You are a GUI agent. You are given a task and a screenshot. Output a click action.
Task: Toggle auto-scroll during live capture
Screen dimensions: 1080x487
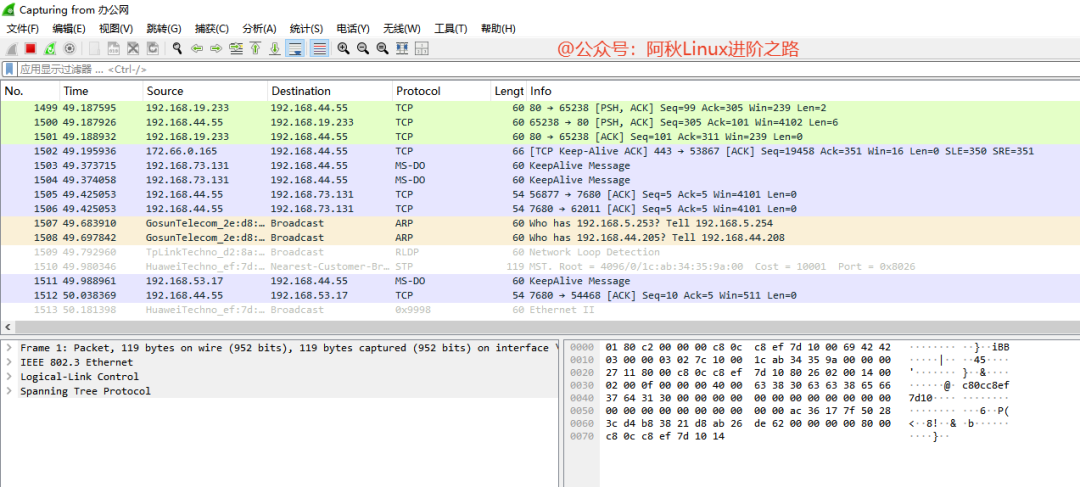(296, 48)
